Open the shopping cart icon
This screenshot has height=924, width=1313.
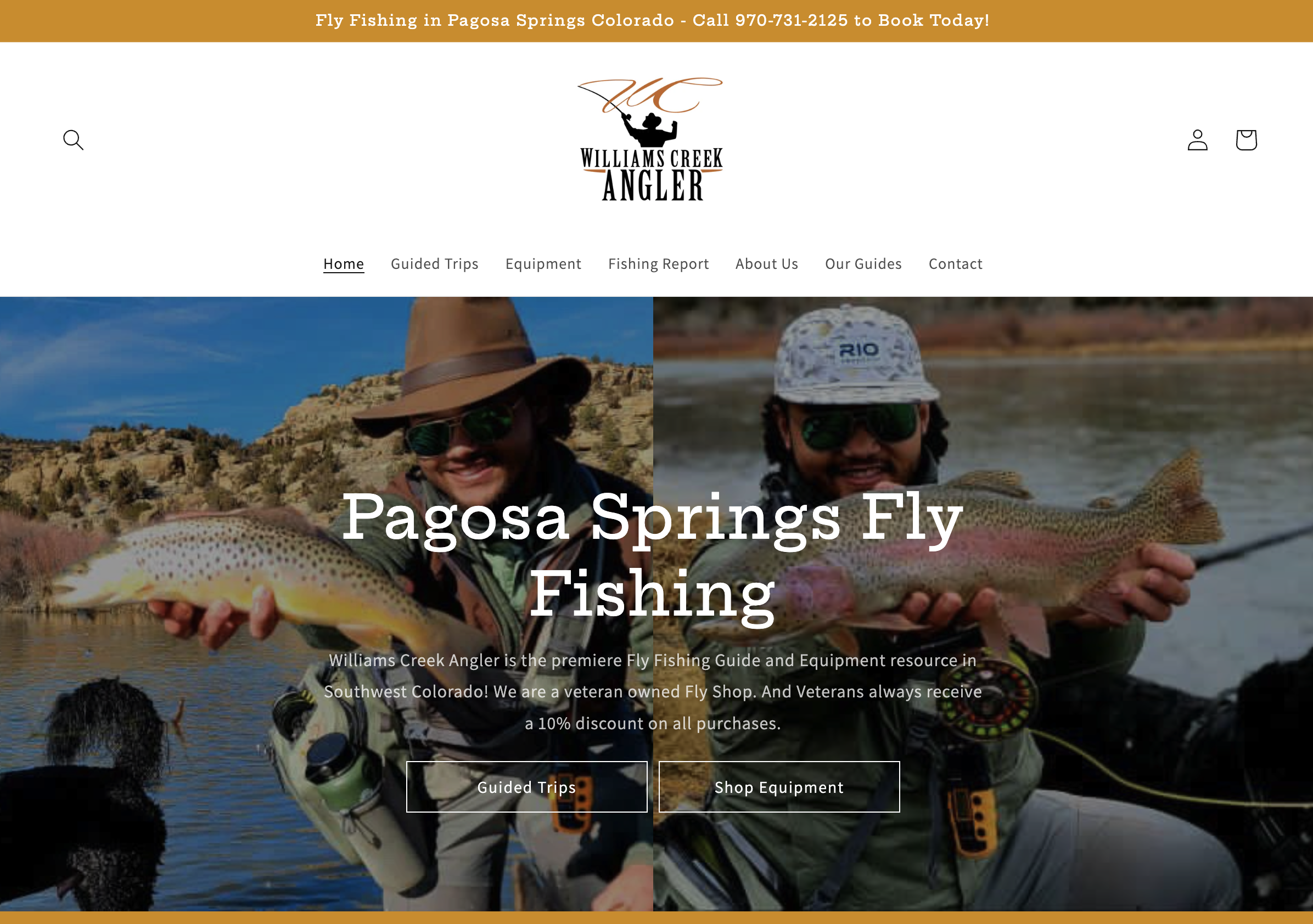1246,140
